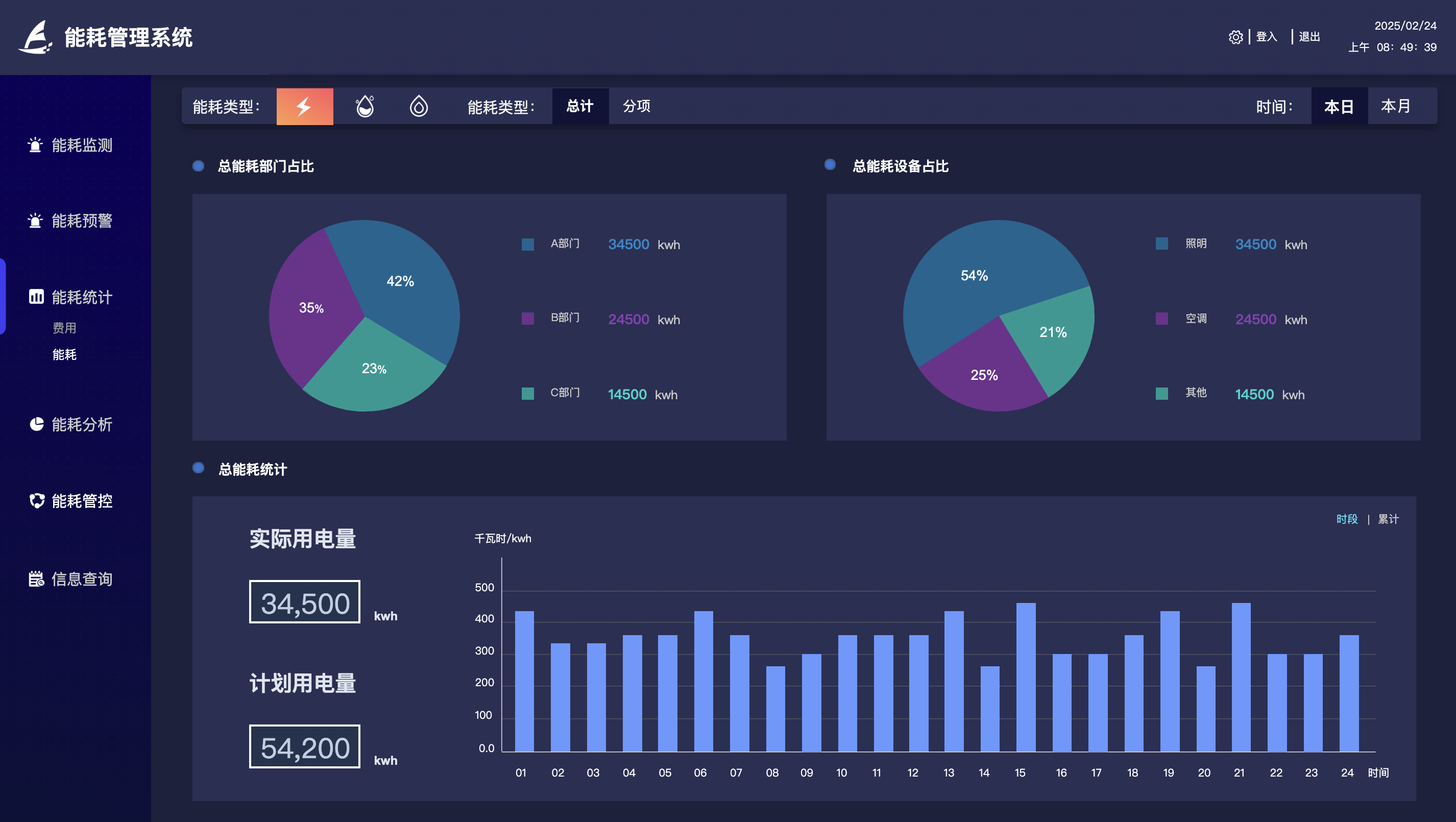Select the water droplet energy type icon
The image size is (1456, 822).
(365, 106)
